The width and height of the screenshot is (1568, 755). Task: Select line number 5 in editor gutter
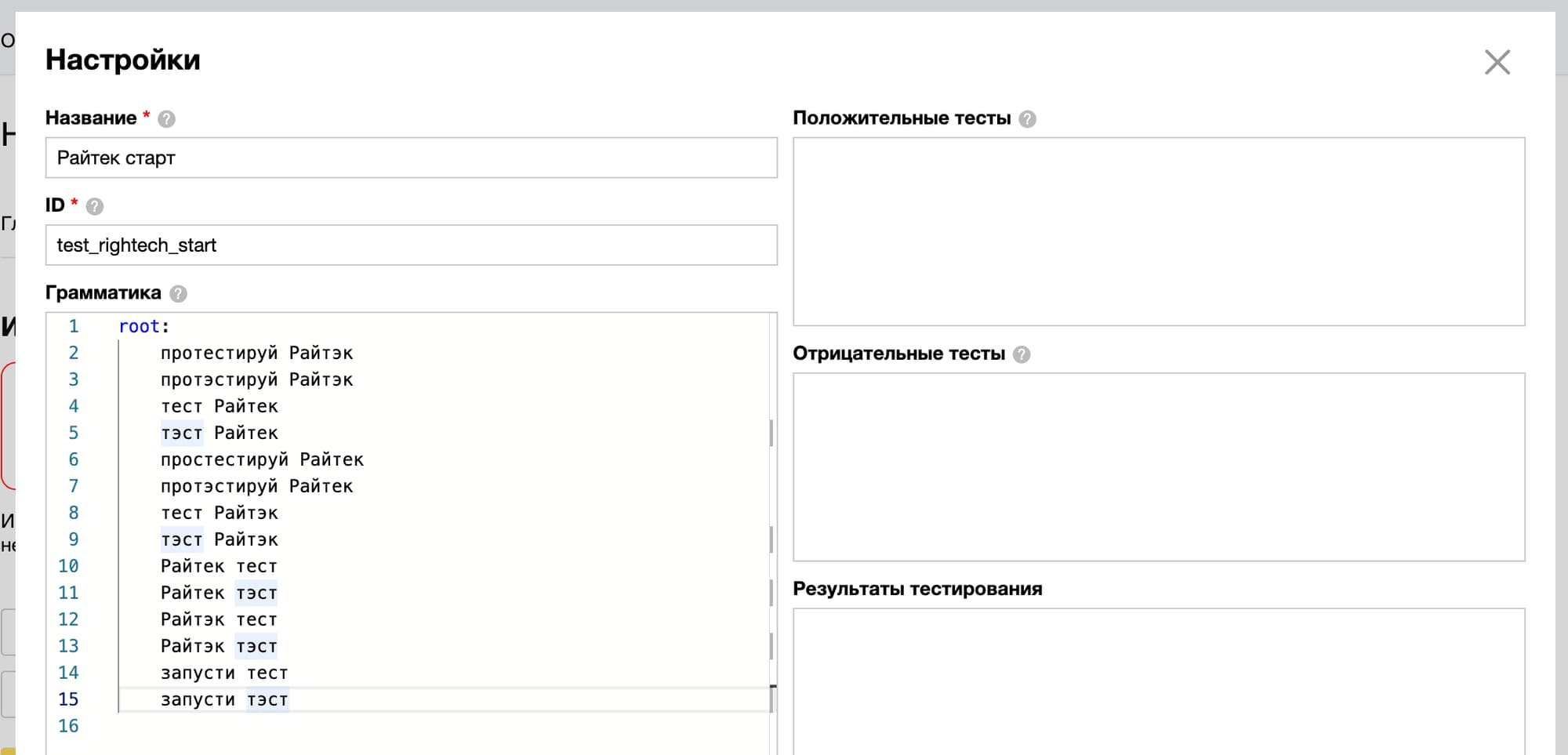click(x=73, y=434)
